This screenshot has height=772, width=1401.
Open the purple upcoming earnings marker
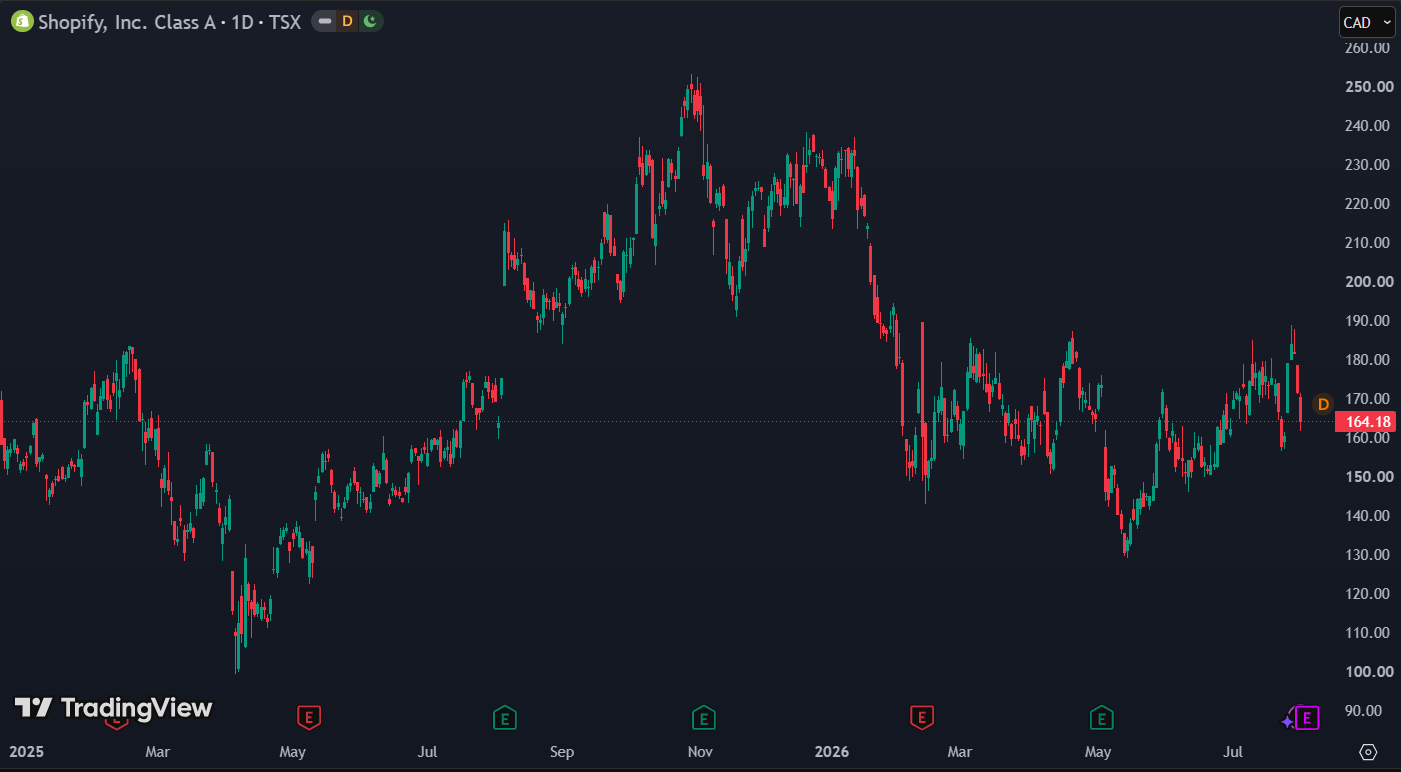(x=1307, y=717)
